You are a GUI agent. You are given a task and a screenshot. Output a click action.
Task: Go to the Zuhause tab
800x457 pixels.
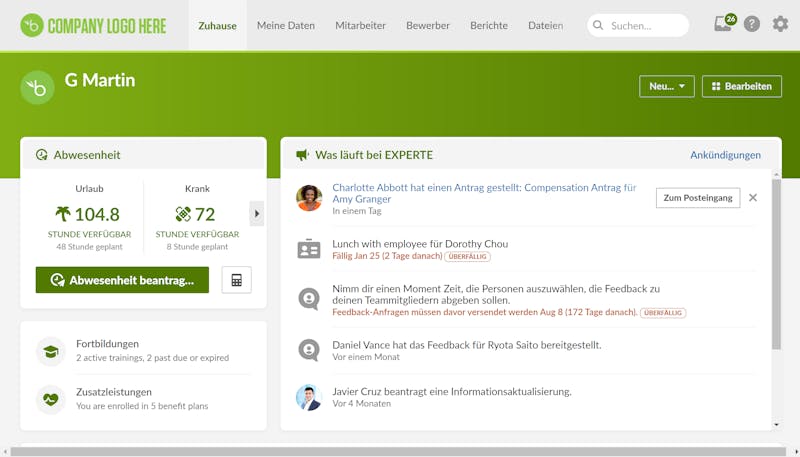click(217, 26)
